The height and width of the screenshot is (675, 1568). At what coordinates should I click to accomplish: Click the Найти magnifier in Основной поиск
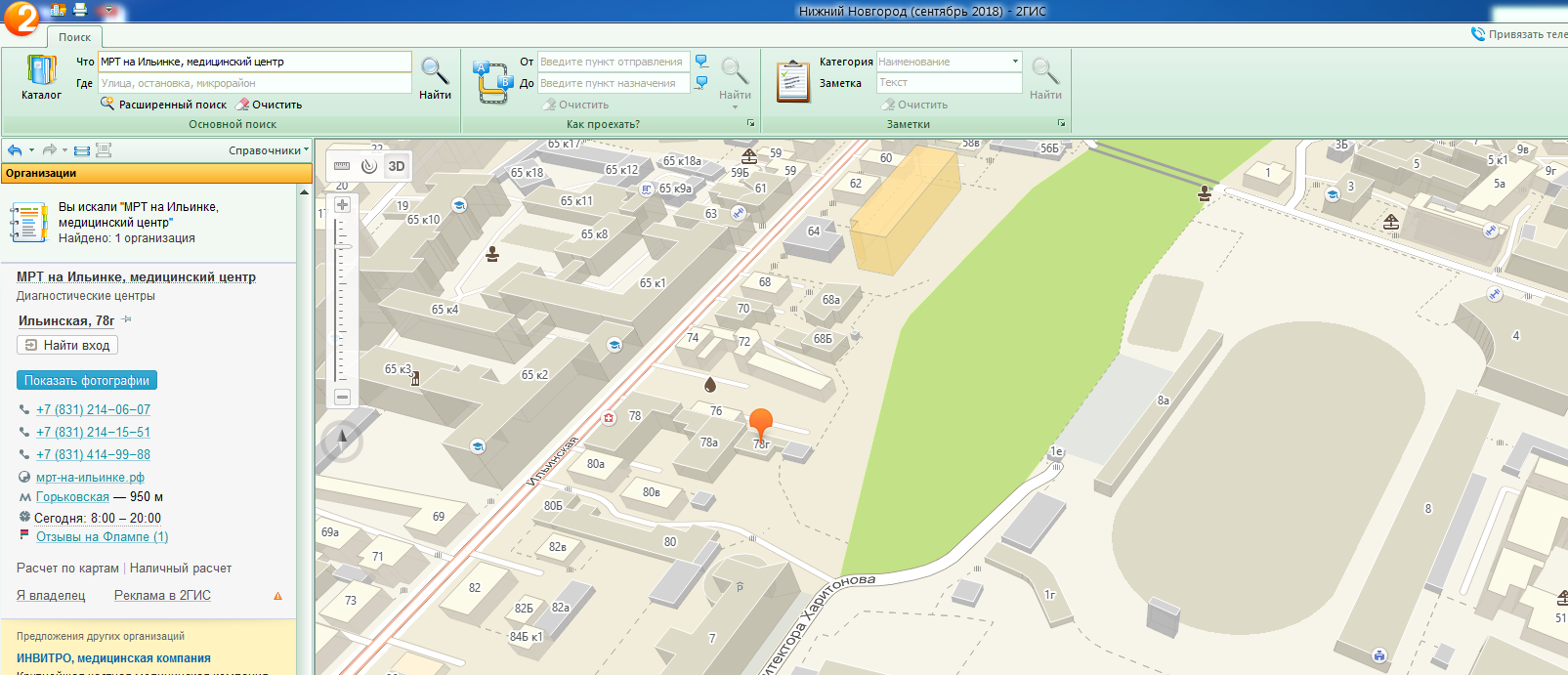(x=435, y=78)
